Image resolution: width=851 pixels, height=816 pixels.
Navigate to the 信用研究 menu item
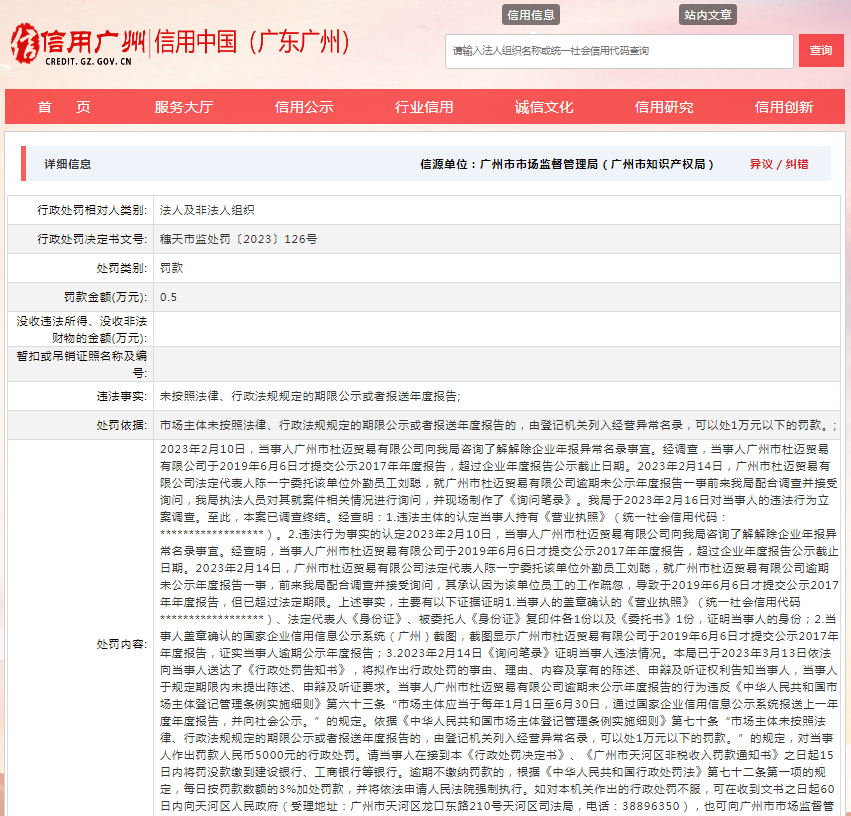point(664,108)
